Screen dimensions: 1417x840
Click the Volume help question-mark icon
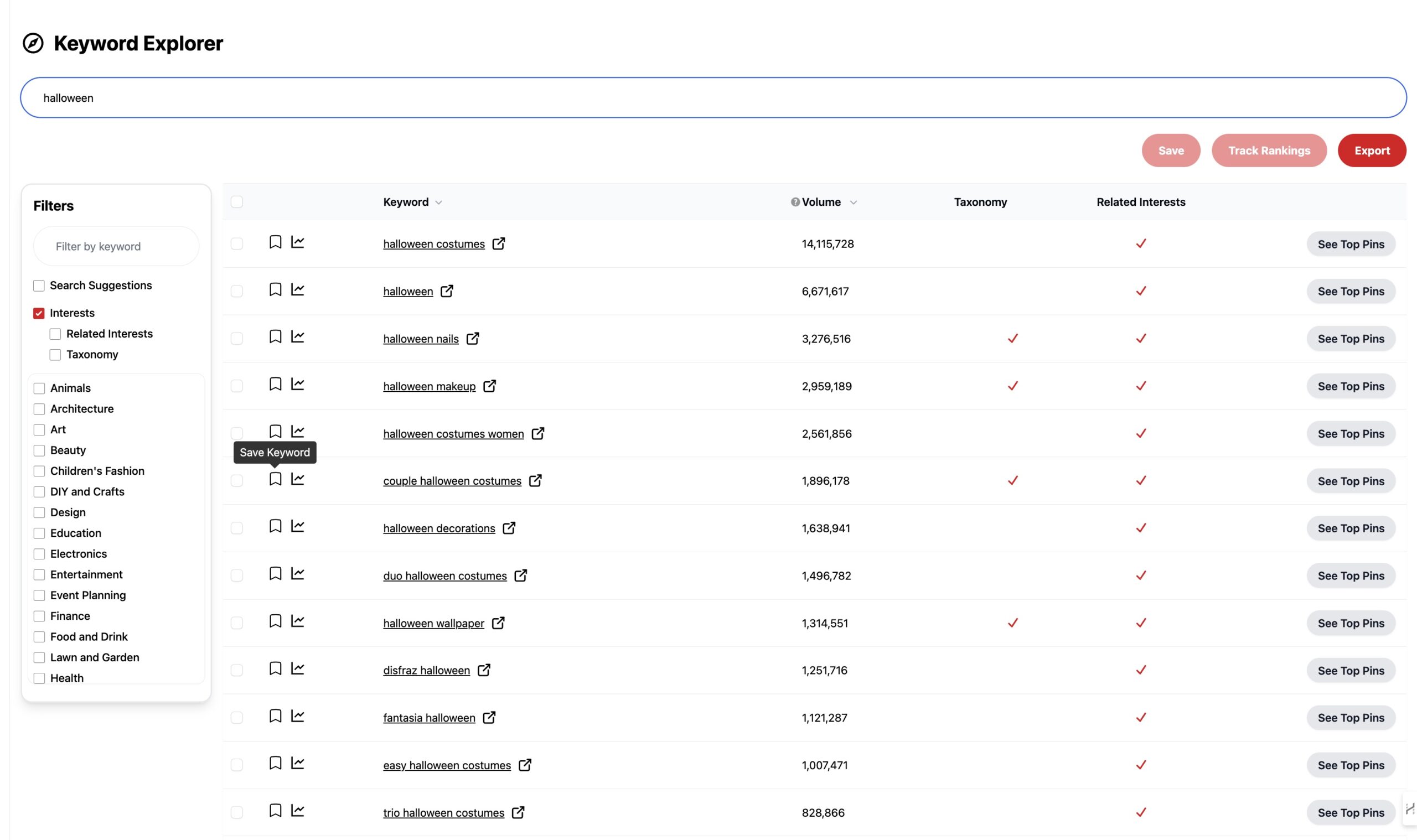pyautogui.click(x=795, y=202)
